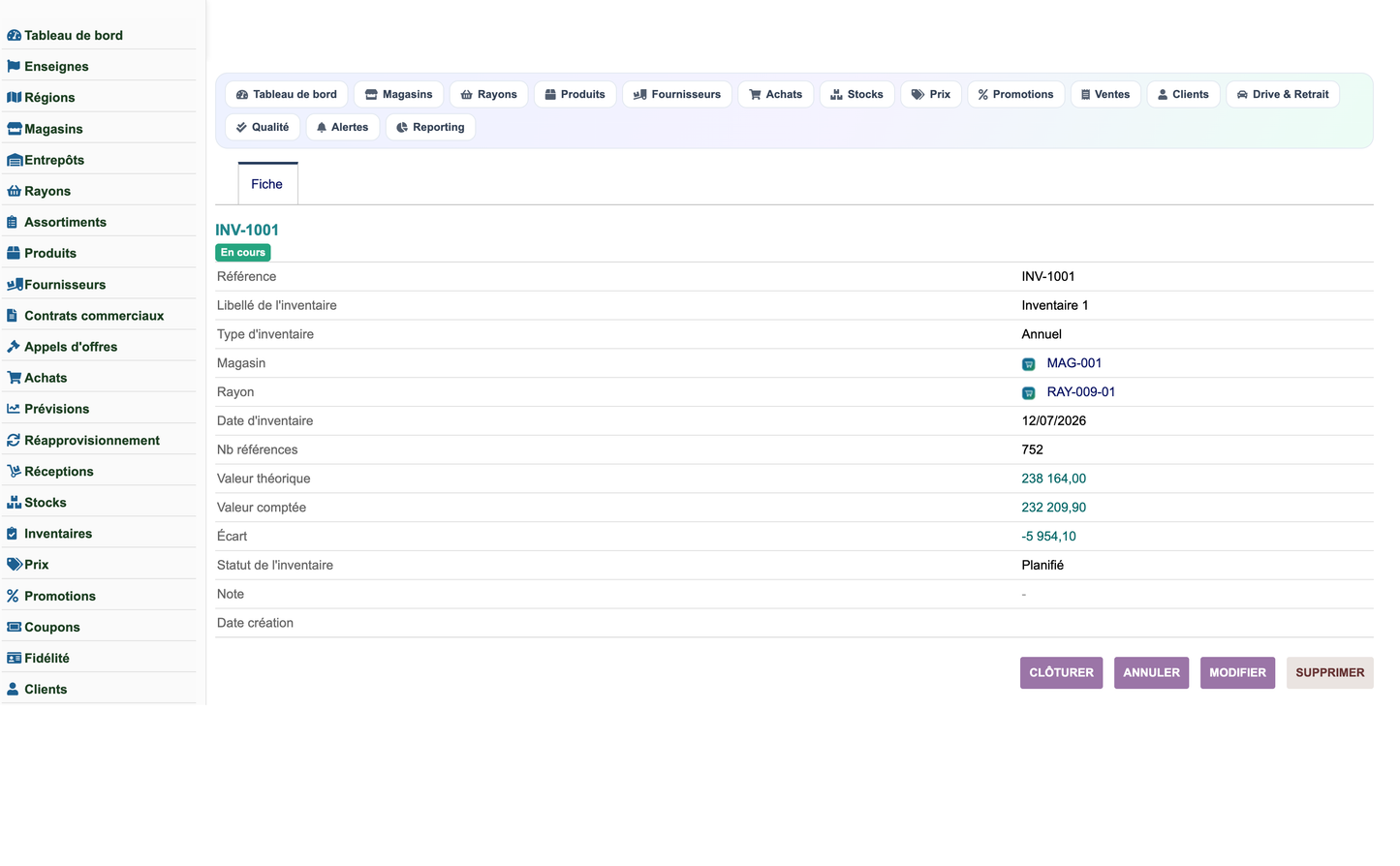This screenshot has width=1400, height=866.
Task: Open the Alertes section
Action: (343, 127)
